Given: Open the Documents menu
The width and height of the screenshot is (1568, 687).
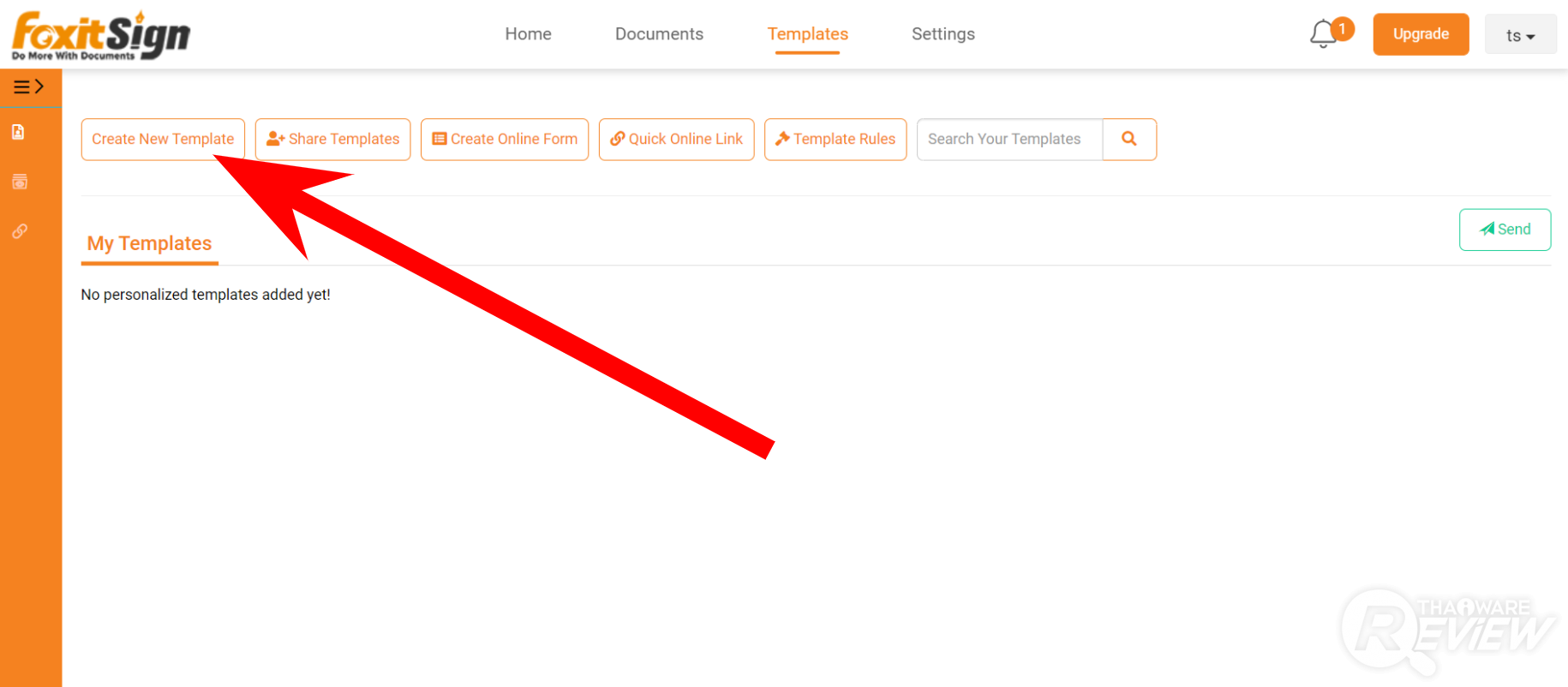Looking at the screenshot, I should [x=659, y=34].
